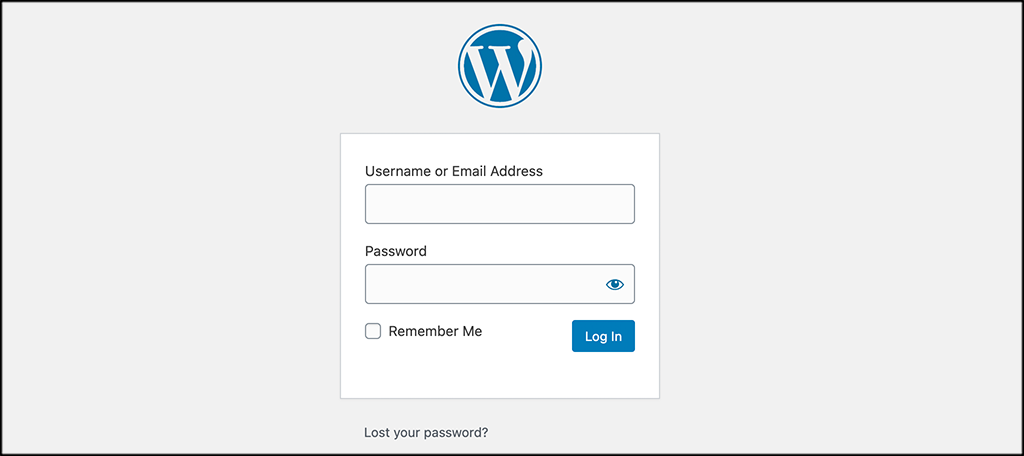Click the Username or Email Address label
Viewport: 1024px width, 456px height.
pos(454,171)
